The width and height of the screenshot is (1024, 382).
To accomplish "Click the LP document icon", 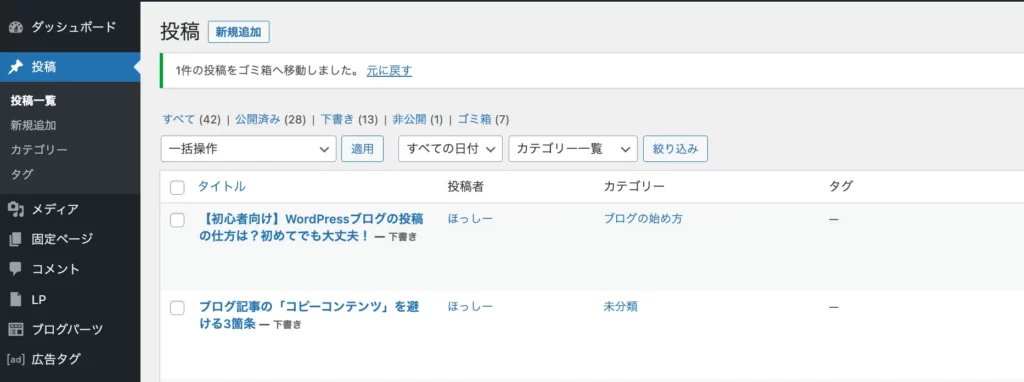I will (16, 300).
